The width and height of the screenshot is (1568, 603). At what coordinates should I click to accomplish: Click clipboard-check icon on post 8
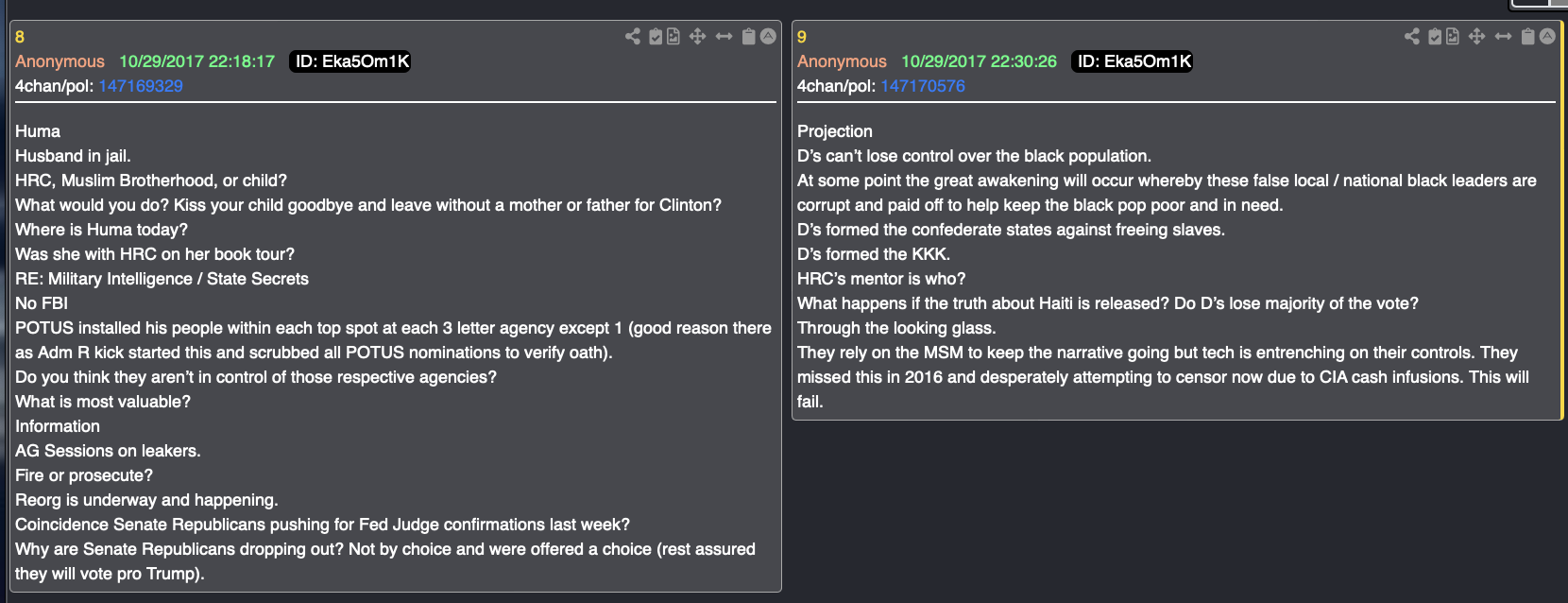pos(656,37)
